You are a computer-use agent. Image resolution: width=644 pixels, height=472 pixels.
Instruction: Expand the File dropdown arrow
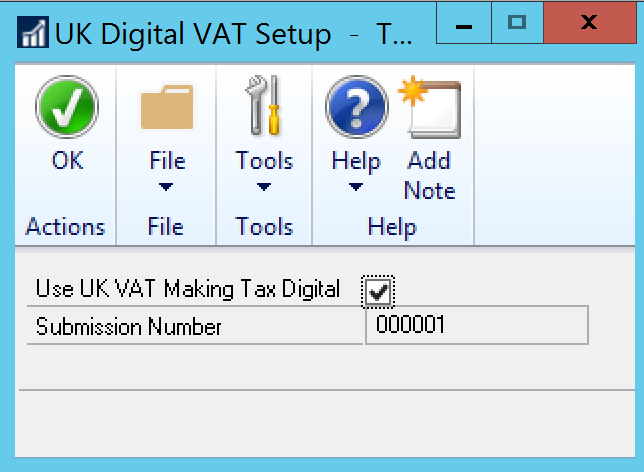pyautogui.click(x=166, y=187)
